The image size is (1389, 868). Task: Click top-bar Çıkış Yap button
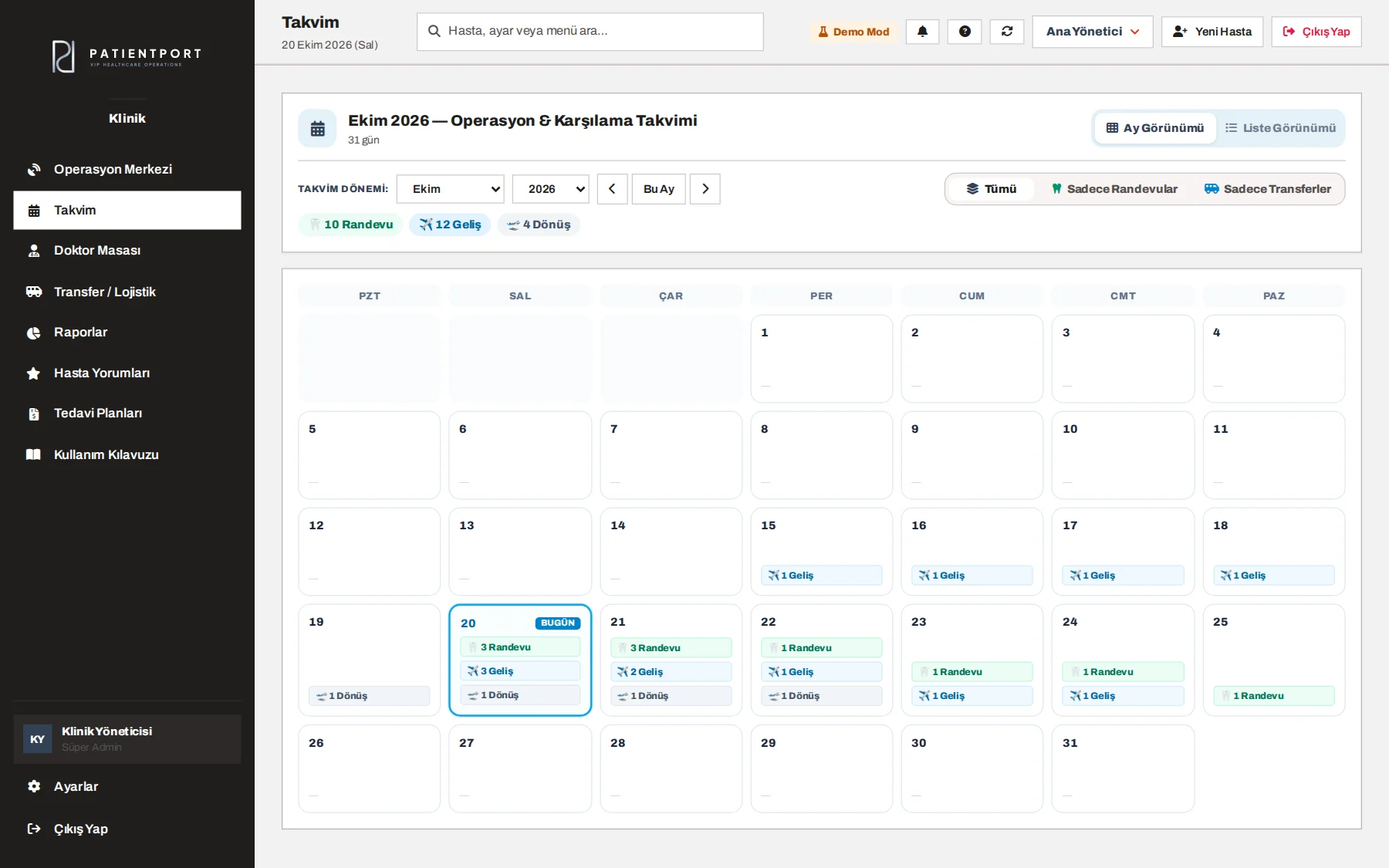point(1316,32)
